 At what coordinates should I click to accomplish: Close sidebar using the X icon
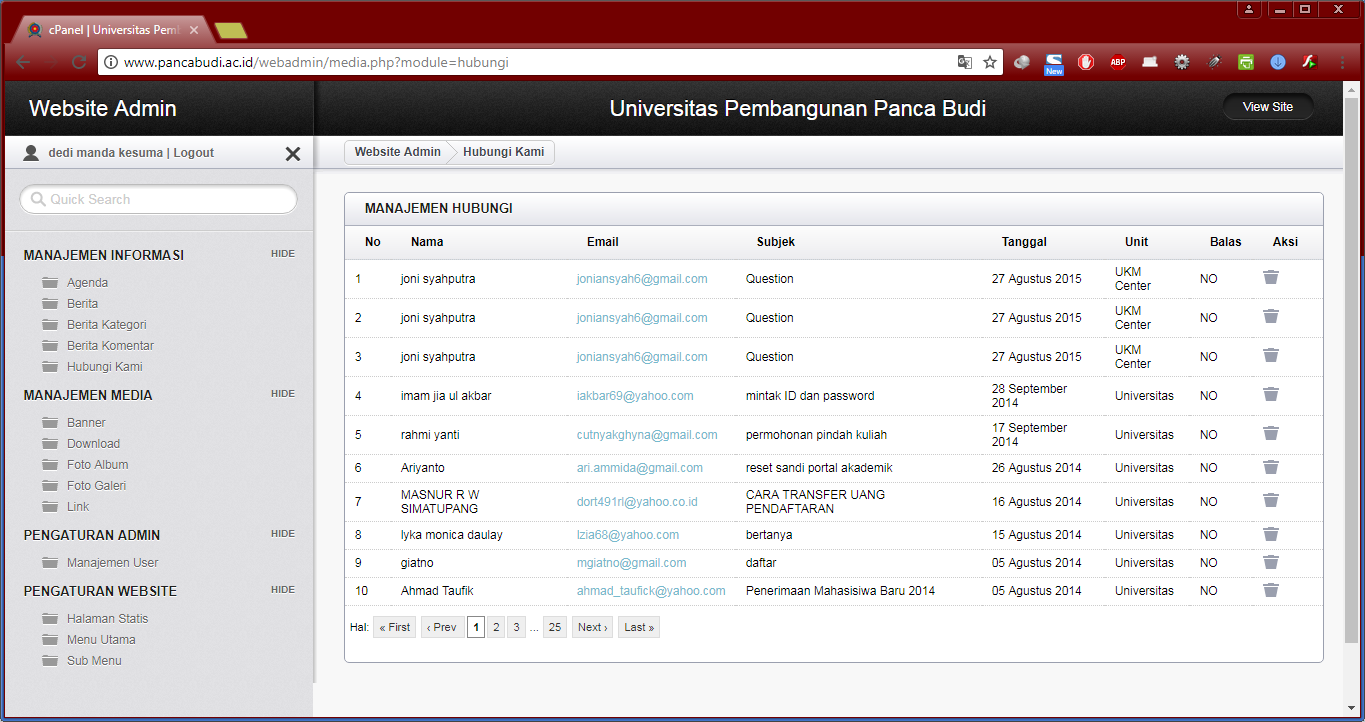292,154
